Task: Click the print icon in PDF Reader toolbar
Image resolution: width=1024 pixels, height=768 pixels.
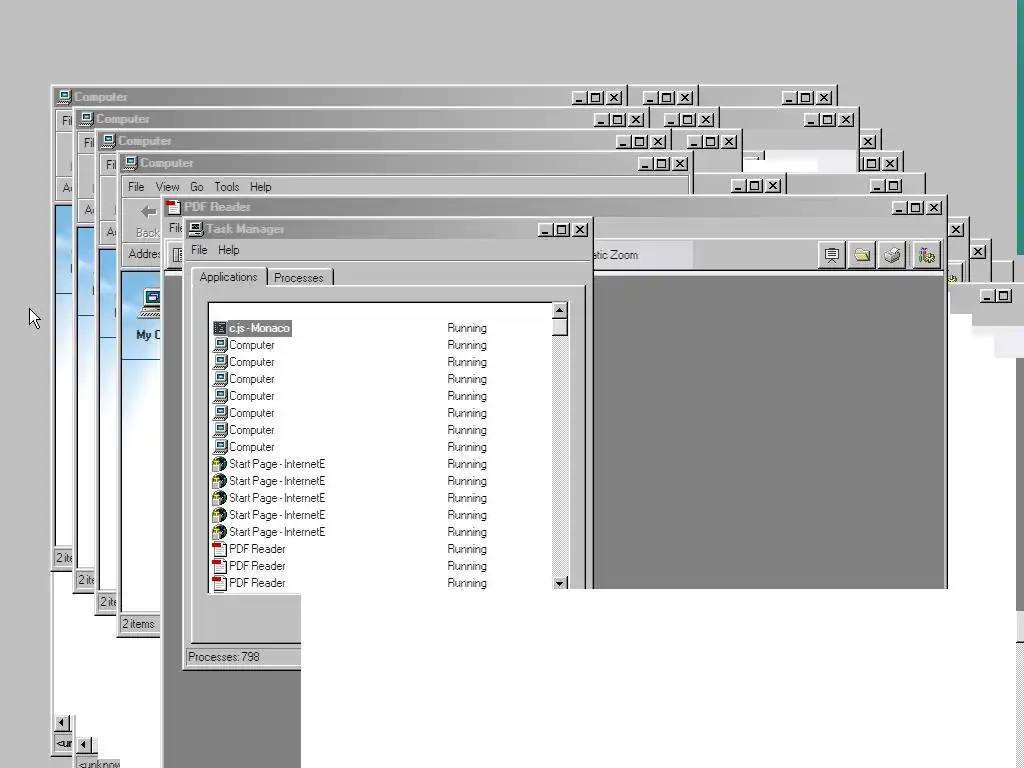Action: click(893, 255)
